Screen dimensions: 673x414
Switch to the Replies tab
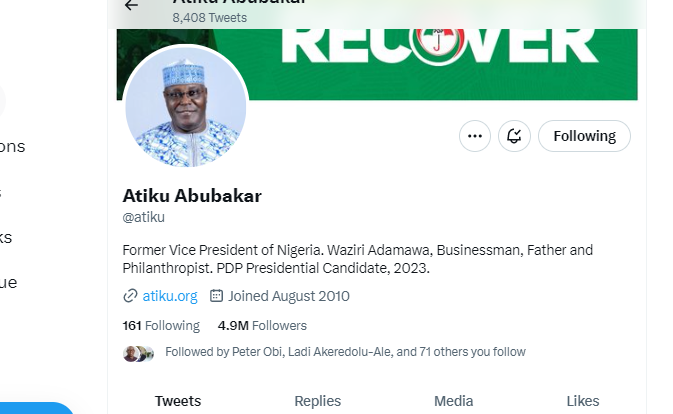[x=317, y=401]
